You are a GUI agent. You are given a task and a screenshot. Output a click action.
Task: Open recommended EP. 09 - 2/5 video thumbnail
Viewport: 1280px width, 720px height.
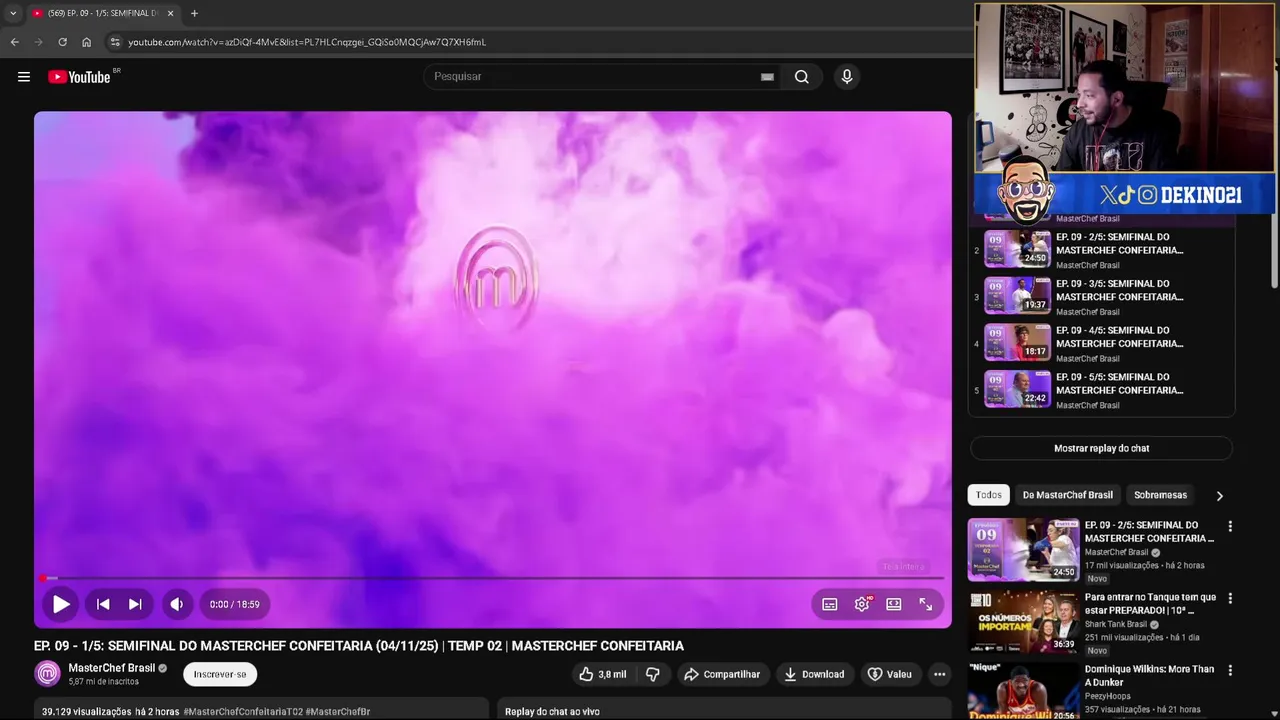pyautogui.click(x=1023, y=549)
